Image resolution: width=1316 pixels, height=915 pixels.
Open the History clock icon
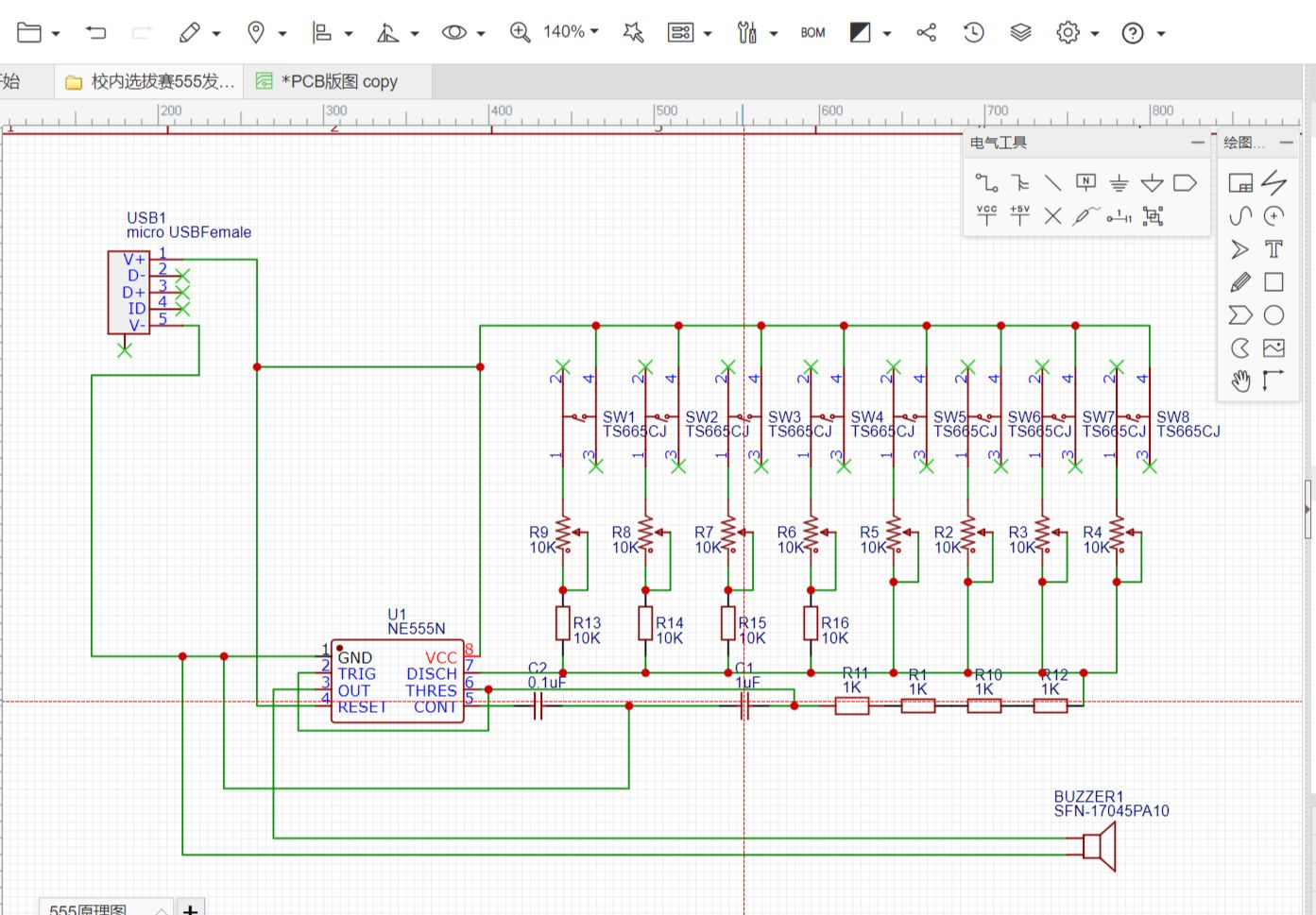click(973, 32)
